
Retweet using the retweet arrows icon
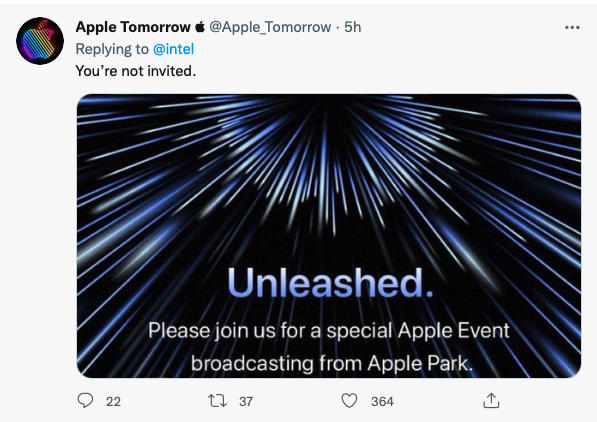(x=217, y=401)
